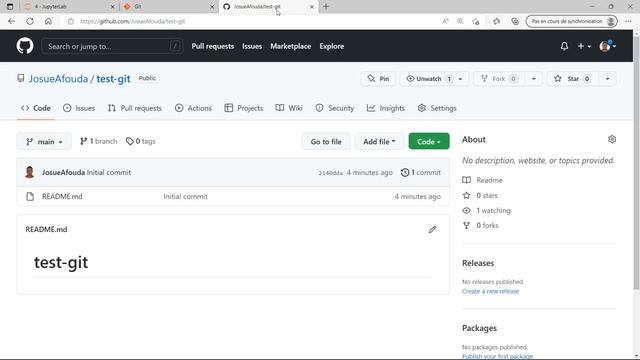Pin the repository with the Pin button
The image size is (640, 360).
pos(378,79)
